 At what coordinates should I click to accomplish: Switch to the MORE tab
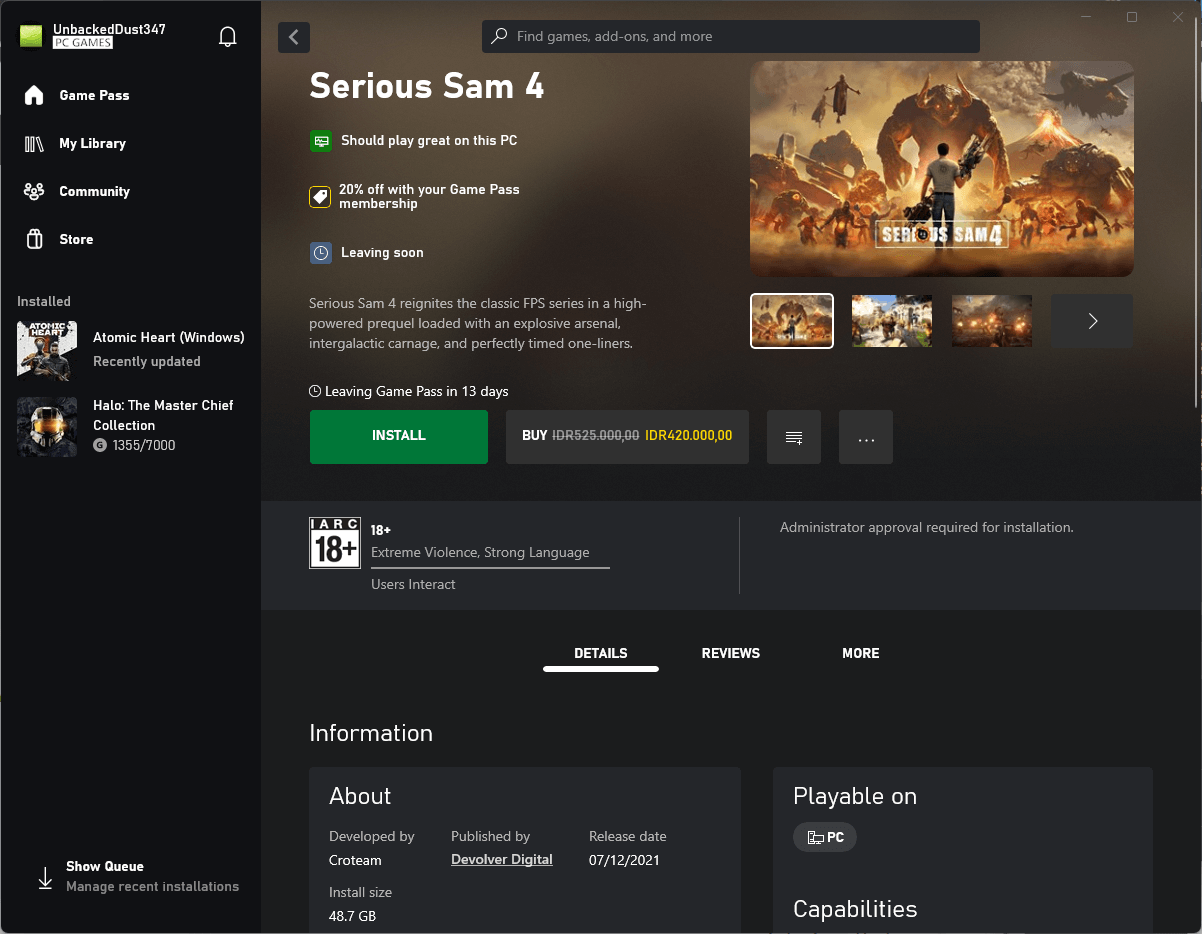click(x=861, y=653)
